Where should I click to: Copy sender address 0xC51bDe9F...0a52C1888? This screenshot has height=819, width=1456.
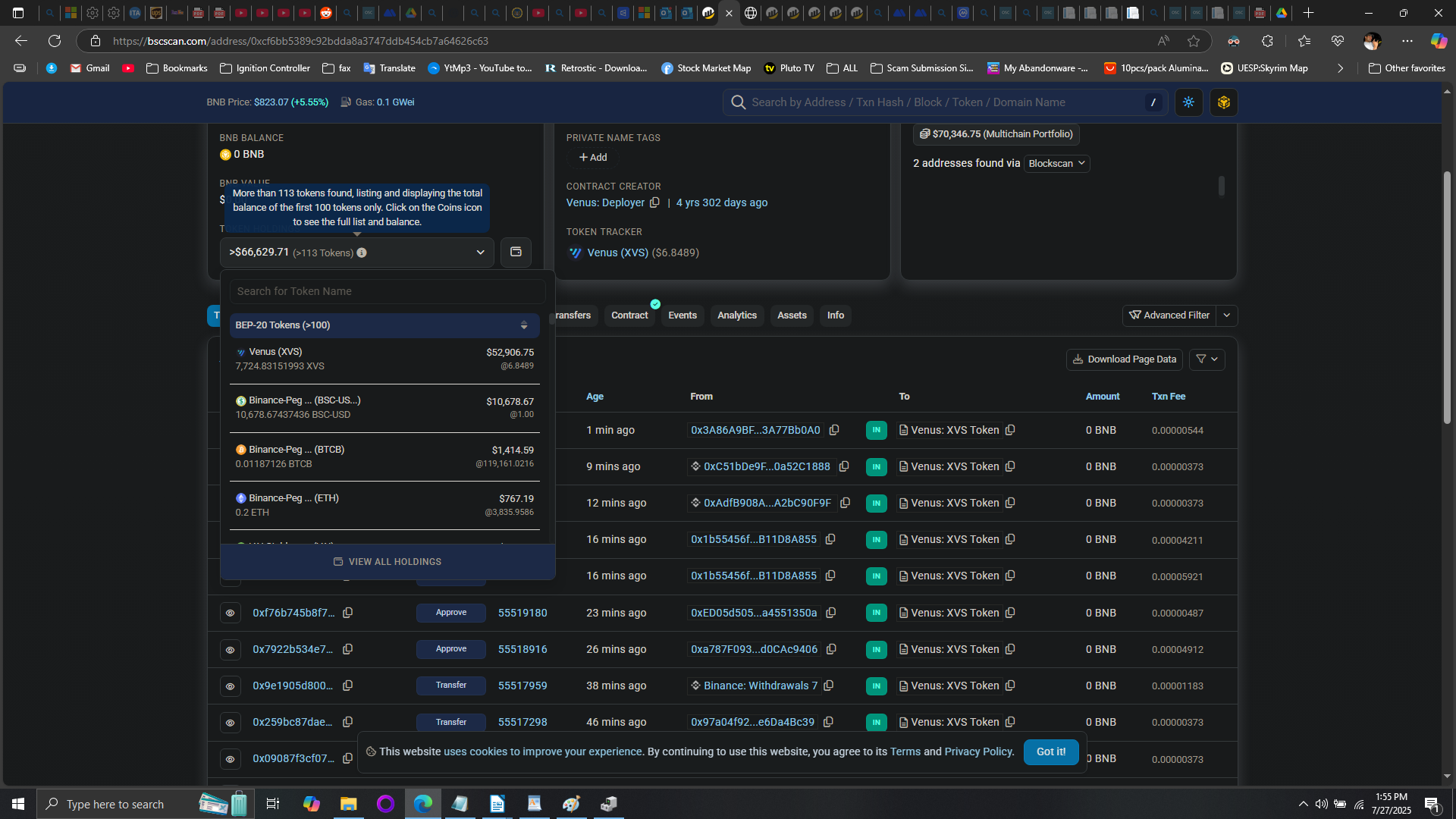click(844, 466)
